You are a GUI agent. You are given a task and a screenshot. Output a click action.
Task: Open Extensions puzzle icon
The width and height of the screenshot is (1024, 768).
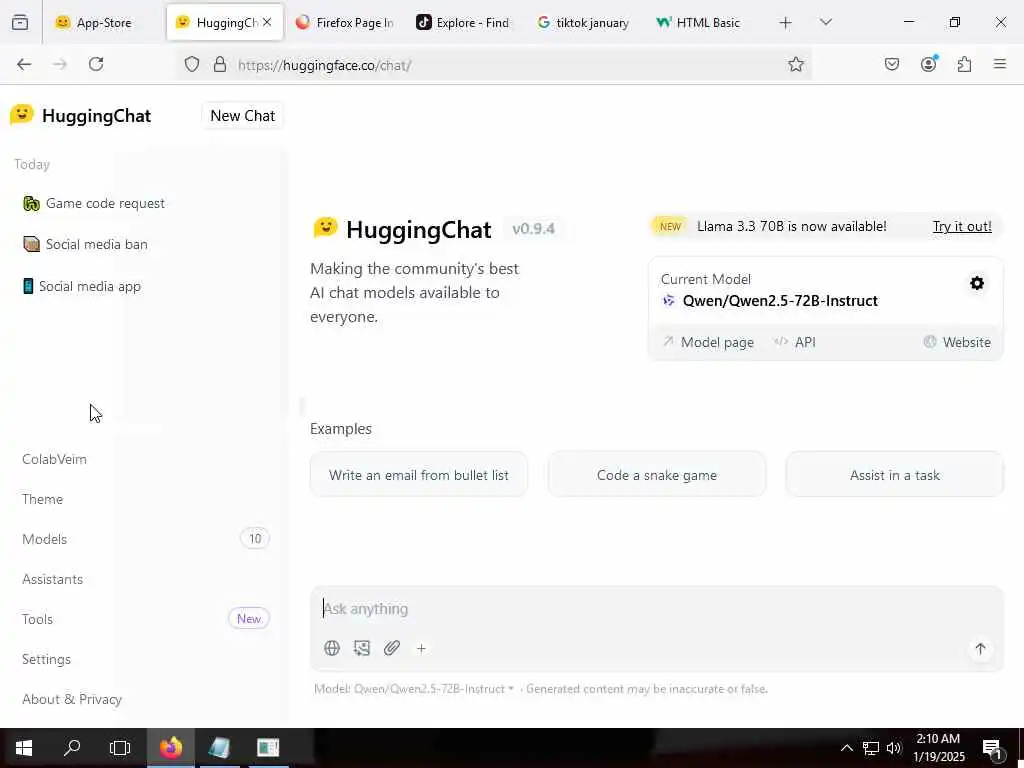click(964, 64)
